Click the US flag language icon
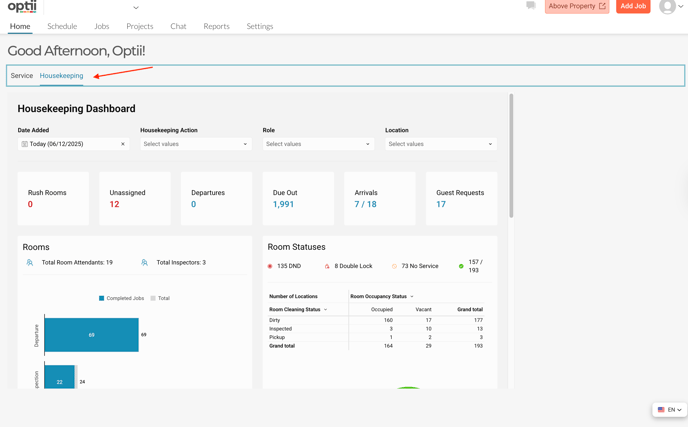Viewport: 688px width, 427px height. click(661, 409)
